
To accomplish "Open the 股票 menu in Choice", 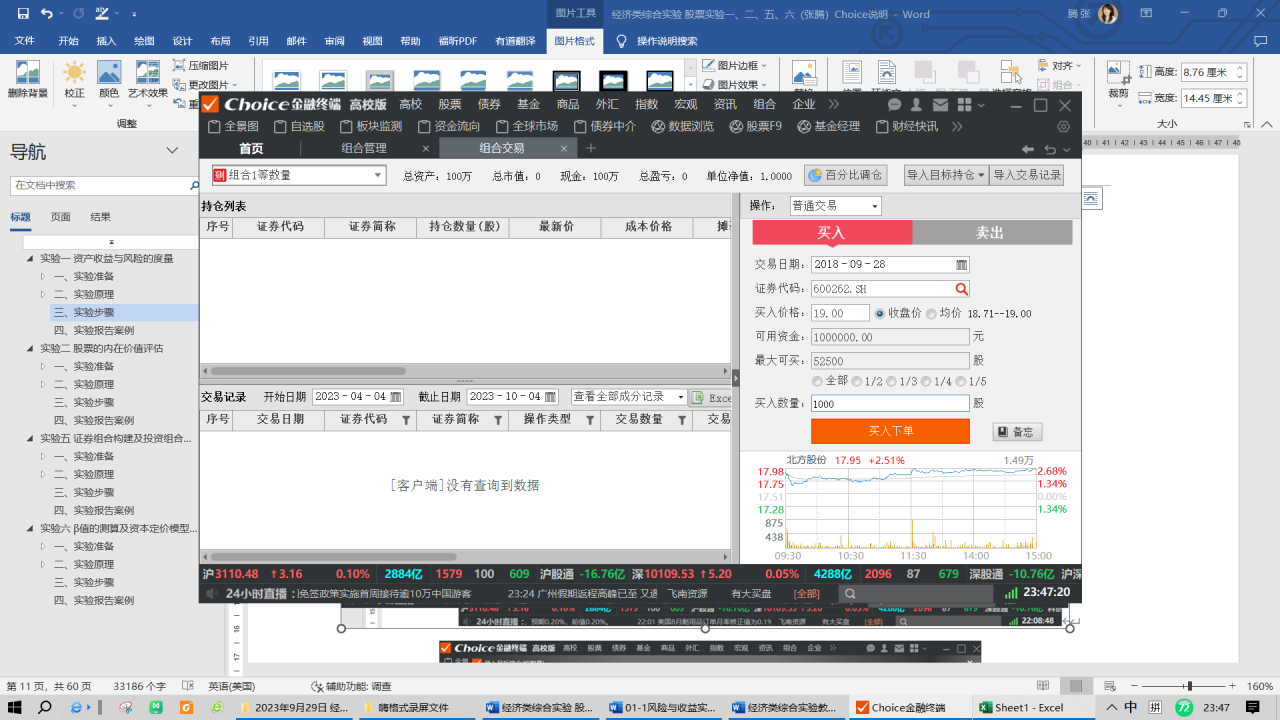I will (x=449, y=104).
